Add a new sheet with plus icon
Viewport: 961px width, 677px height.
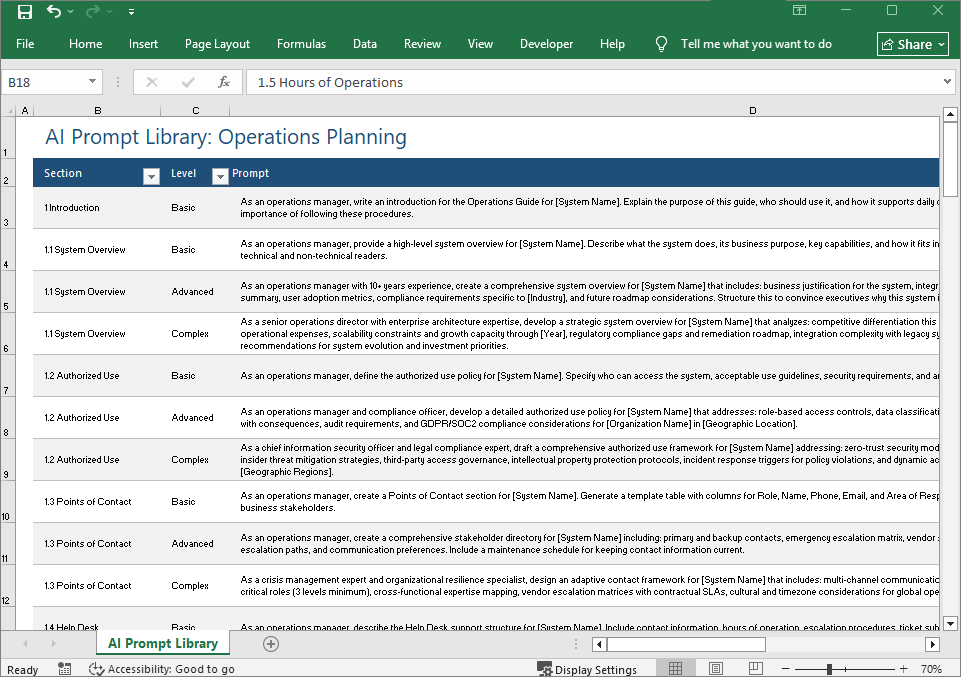pos(271,644)
